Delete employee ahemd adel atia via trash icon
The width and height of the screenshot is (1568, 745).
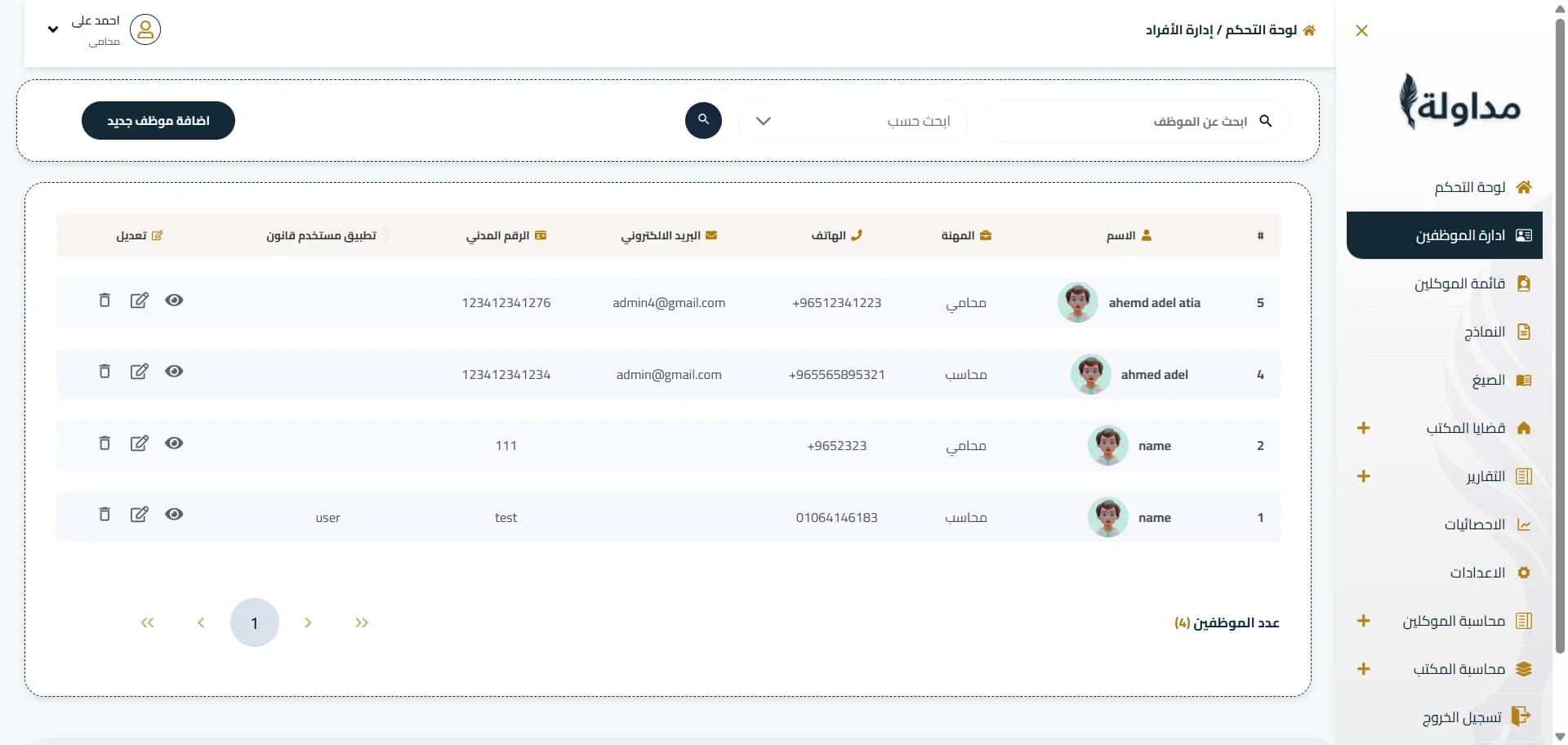click(x=105, y=300)
